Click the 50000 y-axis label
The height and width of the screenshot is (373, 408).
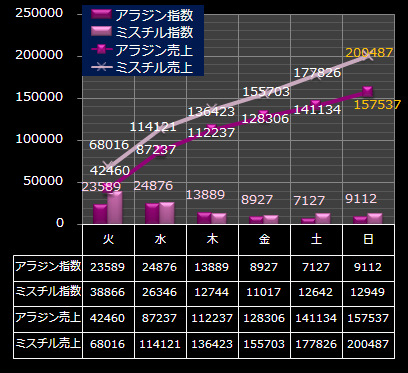click(x=43, y=181)
